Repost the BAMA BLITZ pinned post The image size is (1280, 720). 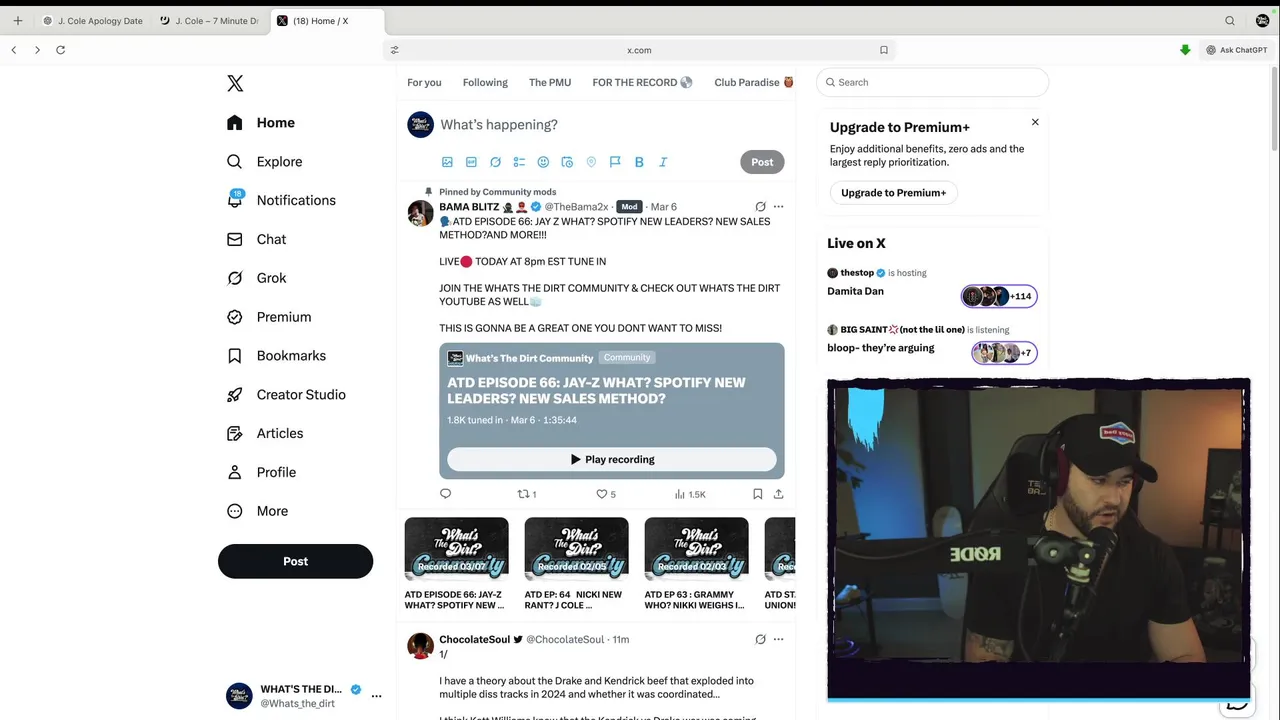(x=526, y=494)
